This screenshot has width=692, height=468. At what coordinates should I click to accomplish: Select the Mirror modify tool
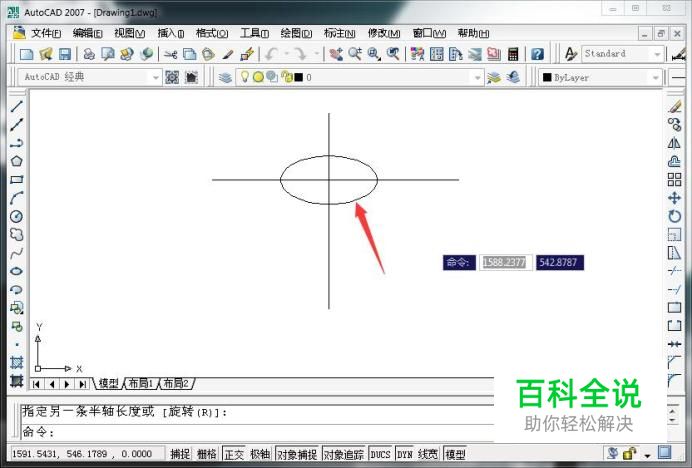674,143
